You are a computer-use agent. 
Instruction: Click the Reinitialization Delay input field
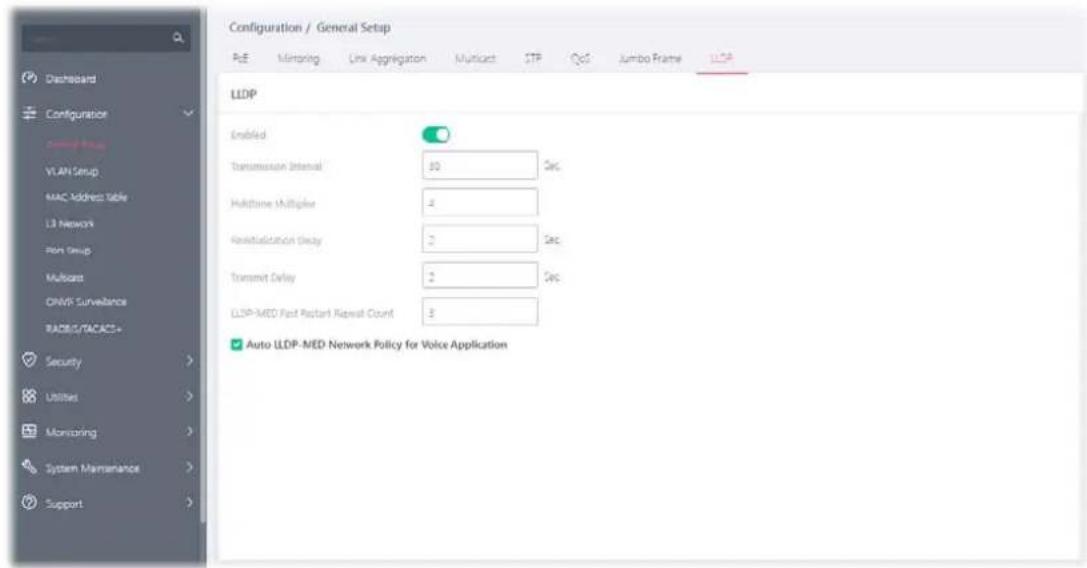pyautogui.click(x=480, y=239)
